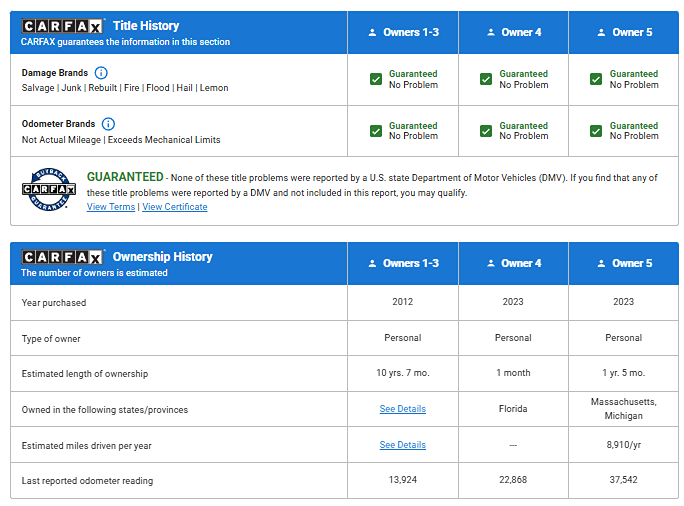The image size is (684, 506).
Task: Select the Owner 5 column header in Title History
Action: click(624, 32)
